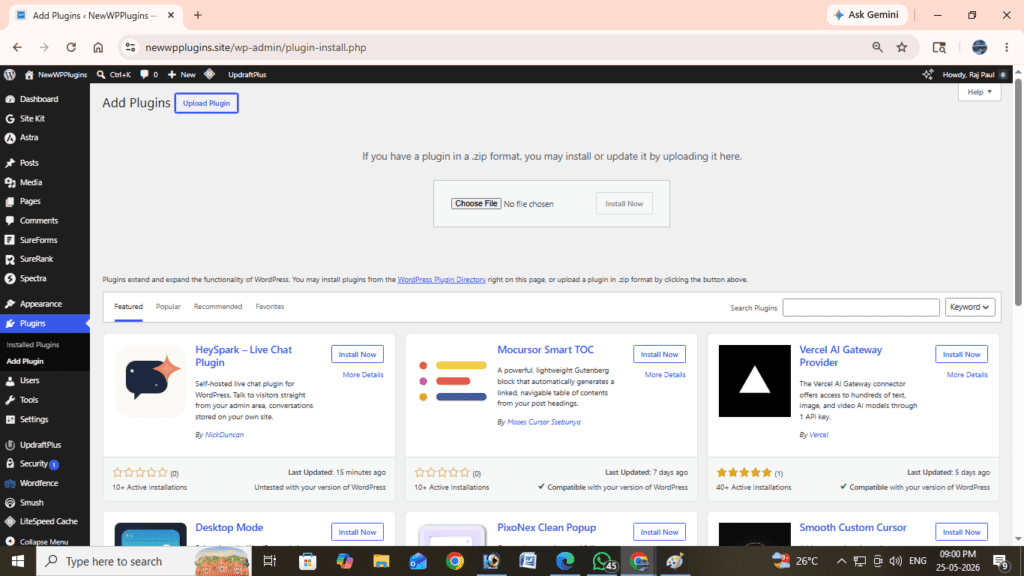This screenshot has width=1024, height=576.
Task: Click the Choose File button
Action: point(476,204)
